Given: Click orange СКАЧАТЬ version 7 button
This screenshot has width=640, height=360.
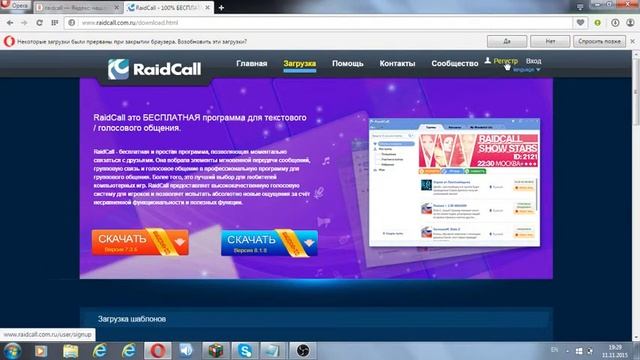Looking at the screenshot, I should [x=140, y=242].
